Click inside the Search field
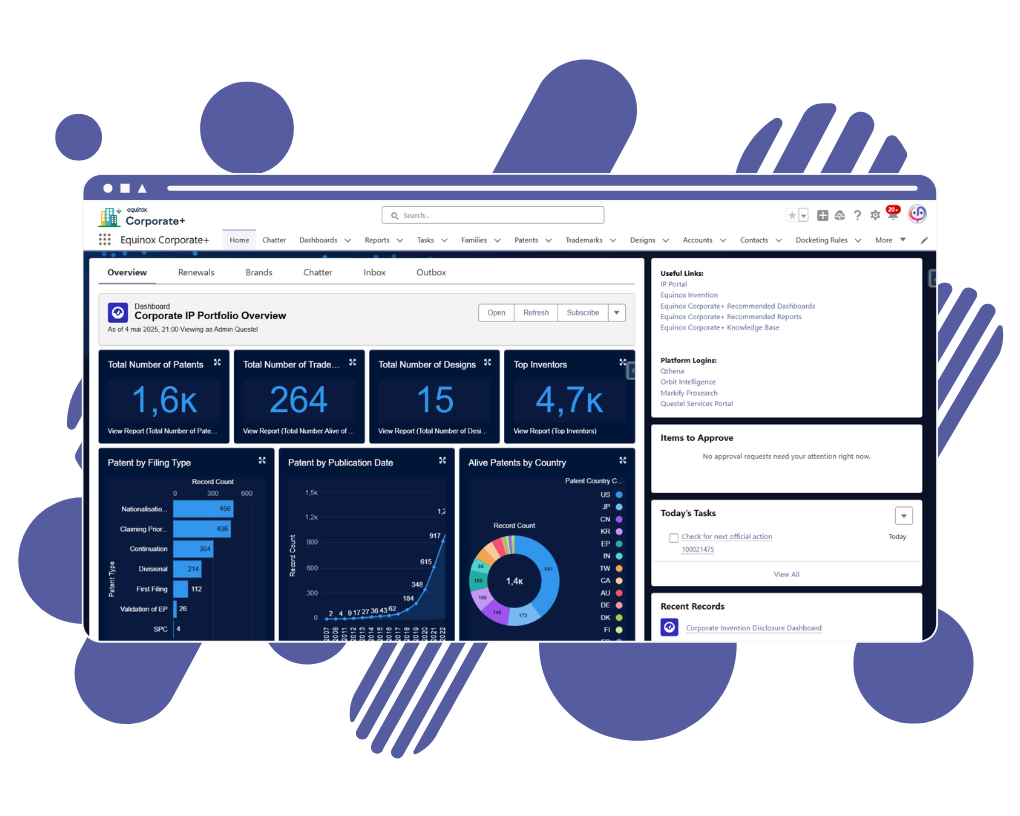Viewport: 1020px width, 816px height. [x=492, y=215]
